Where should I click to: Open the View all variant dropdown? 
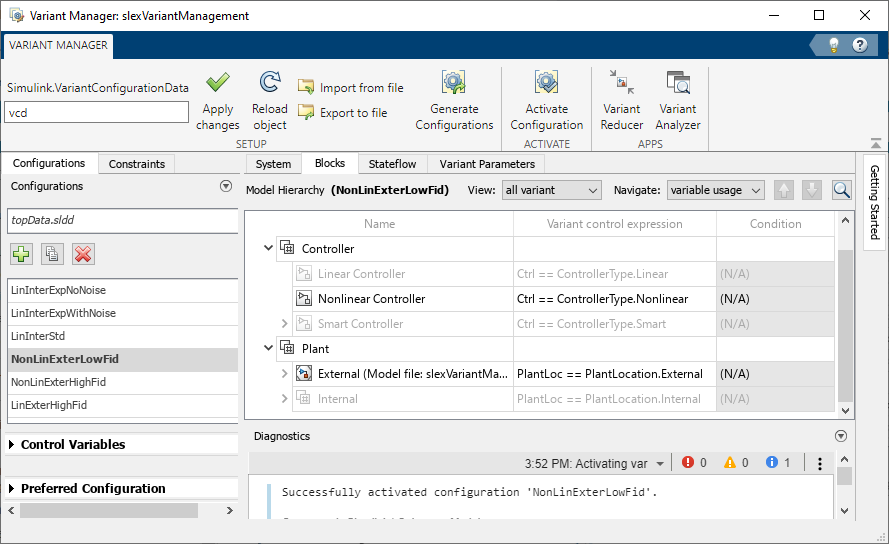click(551, 191)
